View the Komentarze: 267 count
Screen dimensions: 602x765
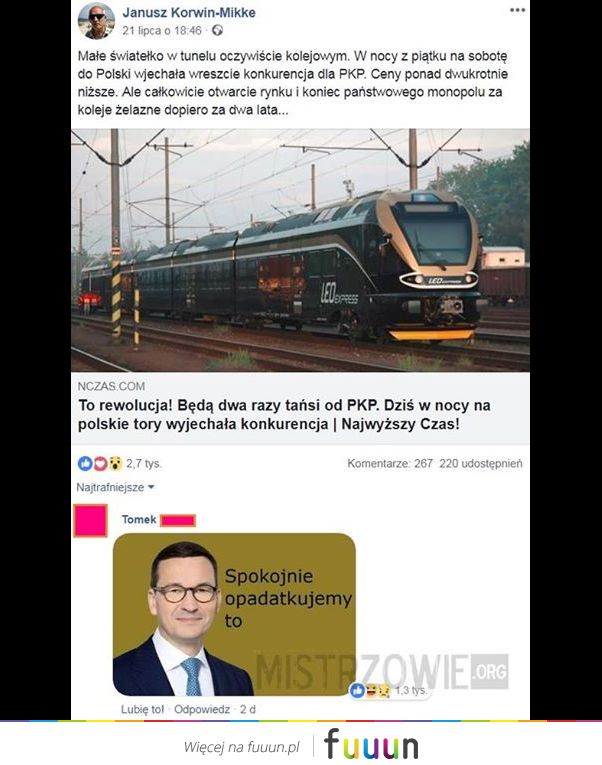coord(390,463)
